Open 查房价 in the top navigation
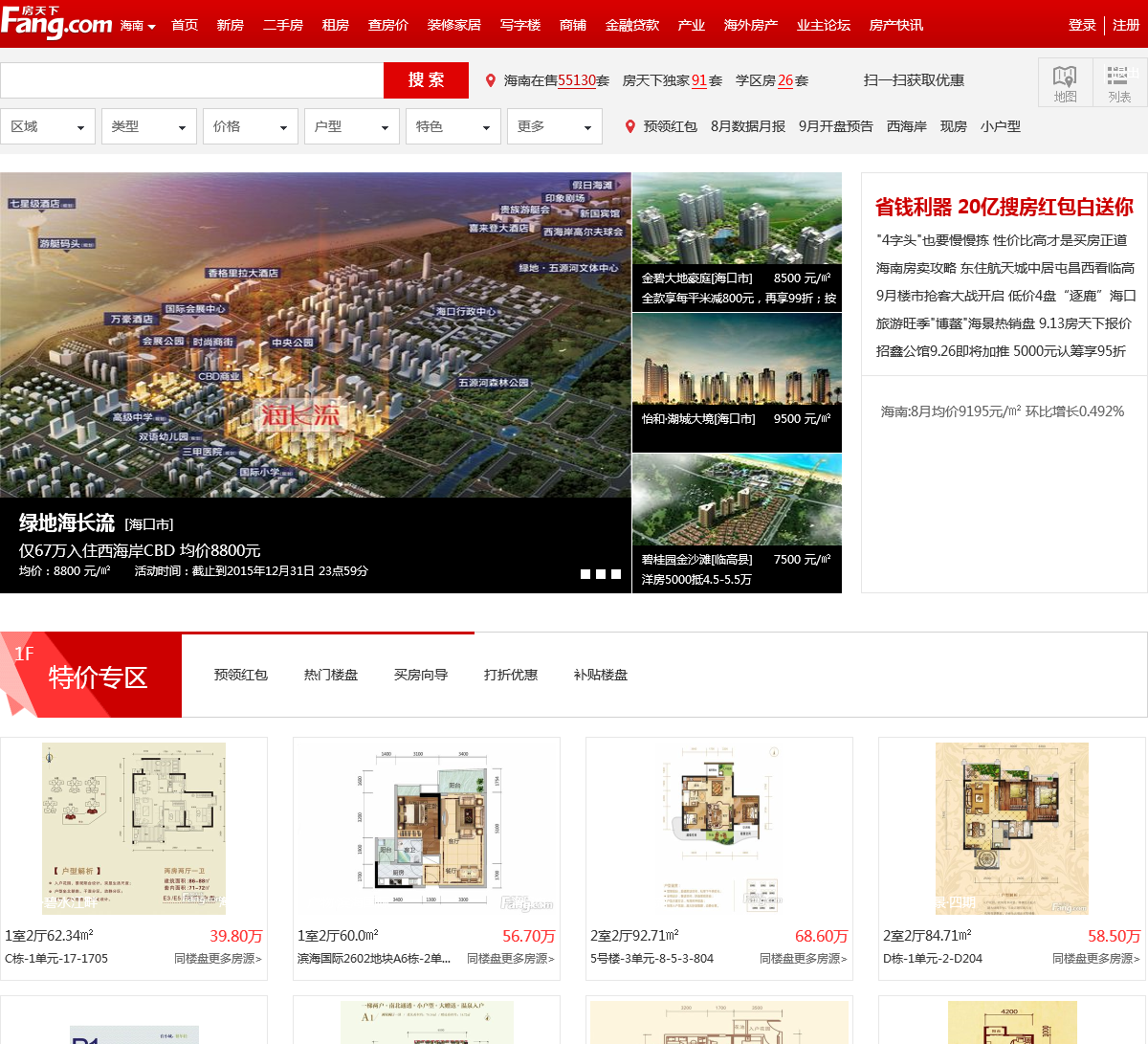 pyautogui.click(x=388, y=25)
